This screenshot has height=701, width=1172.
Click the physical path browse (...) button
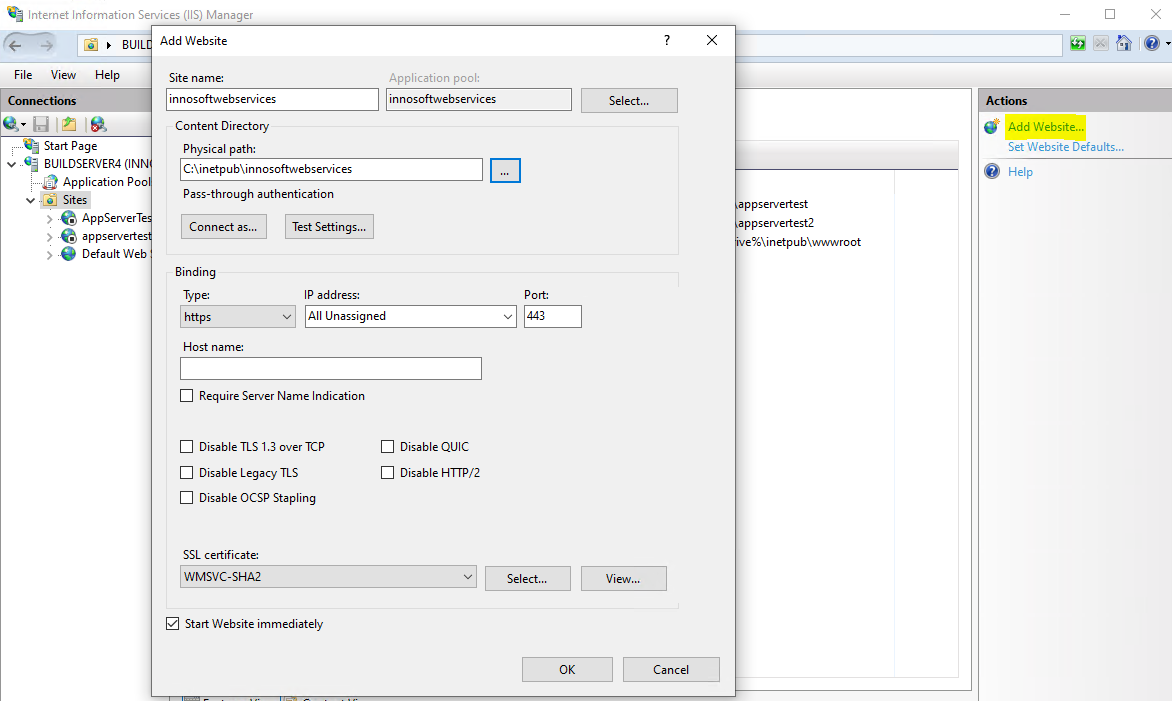click(x=505, y=171)
